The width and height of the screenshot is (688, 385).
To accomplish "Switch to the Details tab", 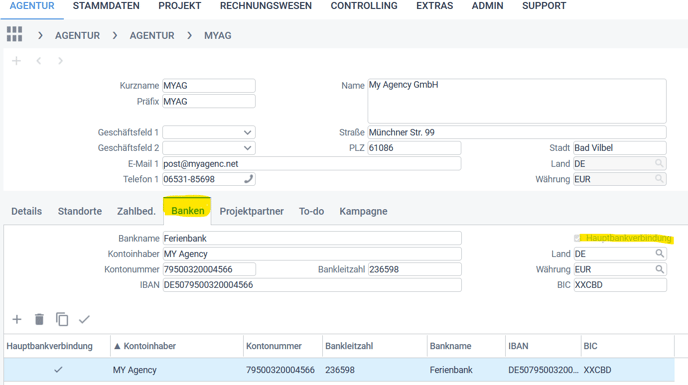I will pyautogui.click(x=27, y=211).
